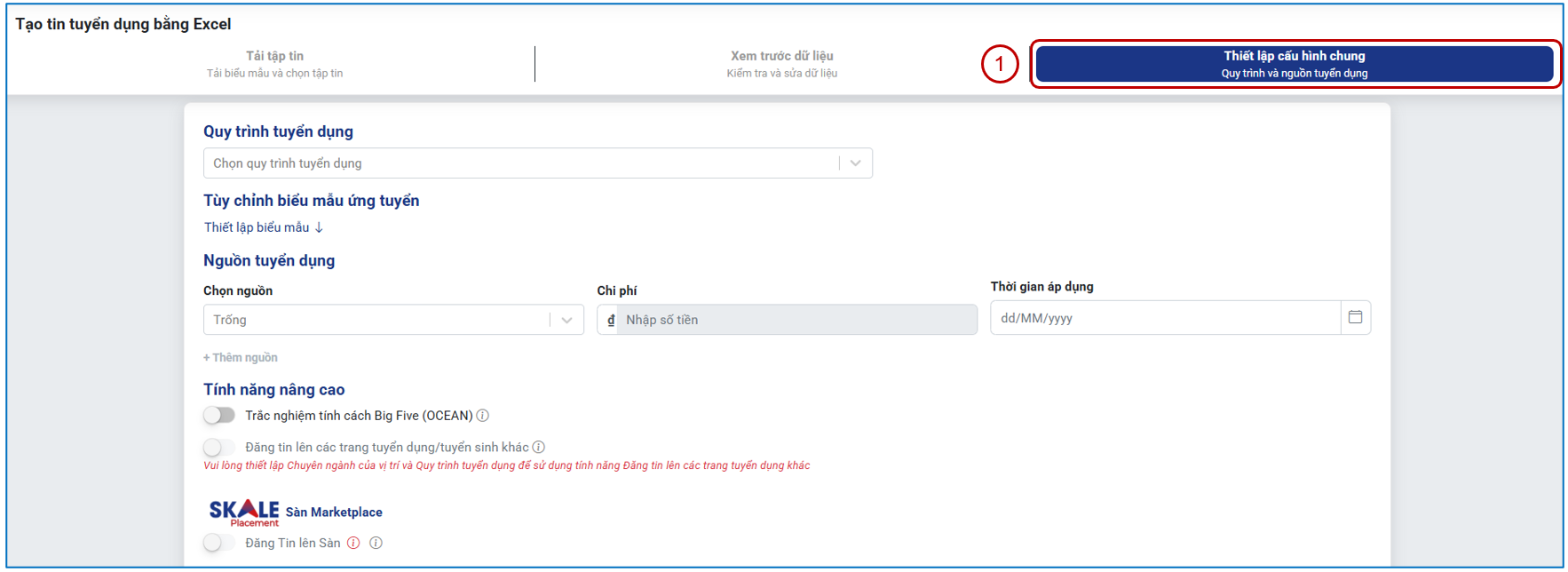Open the Chọn quy trình tuyển dụng dropdown
1568x572 pixels.
[538, 163]
